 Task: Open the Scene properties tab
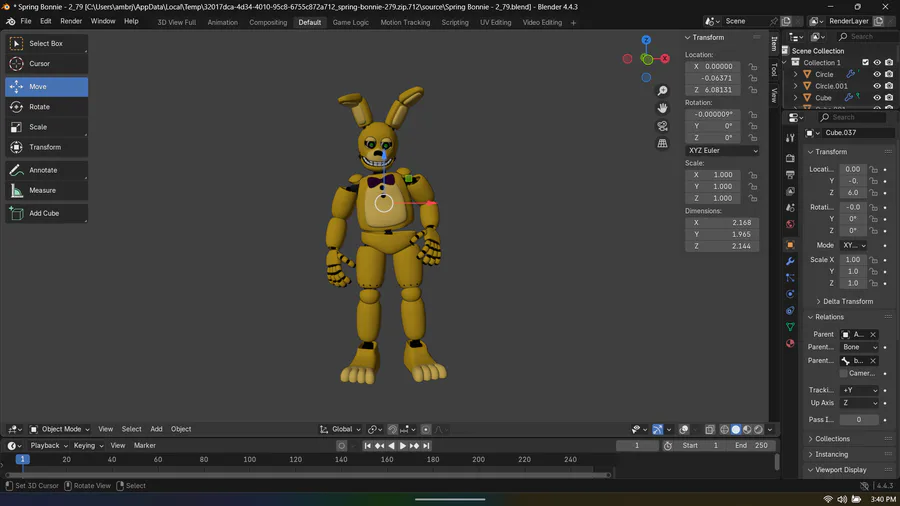coord(790,208)
